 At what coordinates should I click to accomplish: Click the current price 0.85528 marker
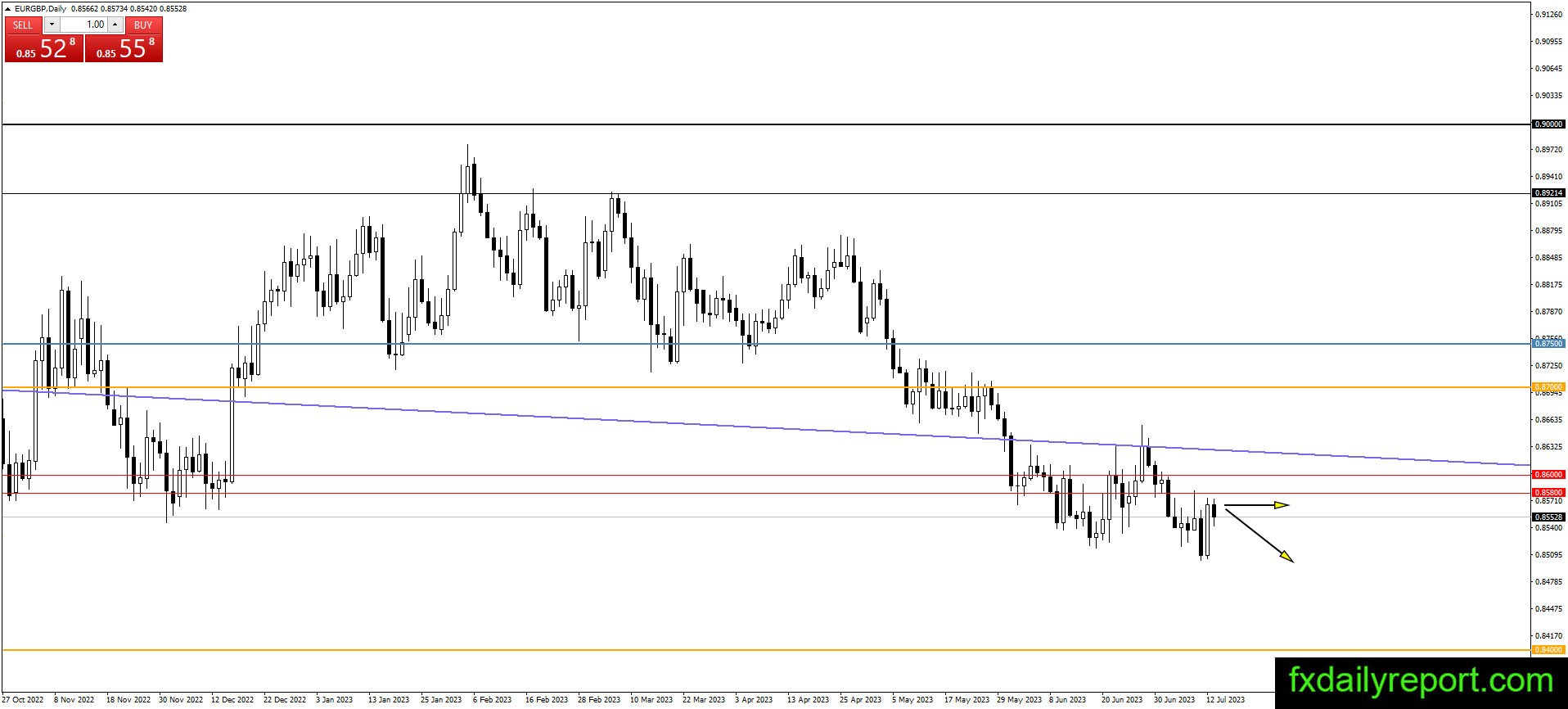(x=1548, y=517)
